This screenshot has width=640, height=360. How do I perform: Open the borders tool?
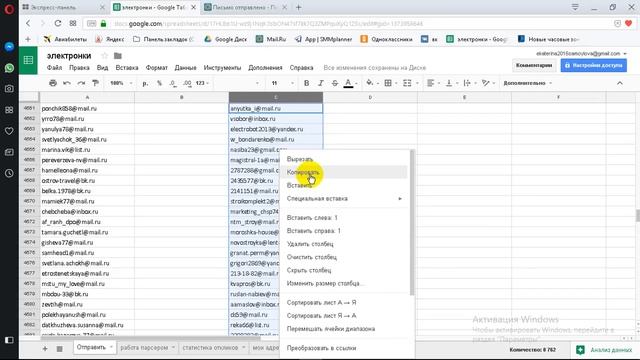[x=388, y=83]
